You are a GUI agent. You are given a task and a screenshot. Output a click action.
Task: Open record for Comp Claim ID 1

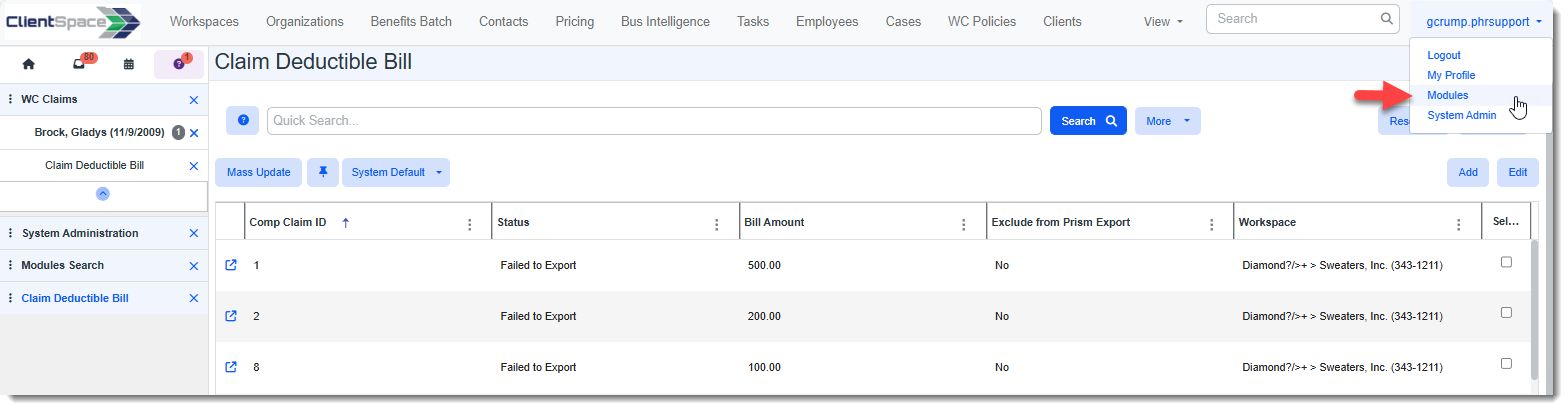(x=231, y=265)
